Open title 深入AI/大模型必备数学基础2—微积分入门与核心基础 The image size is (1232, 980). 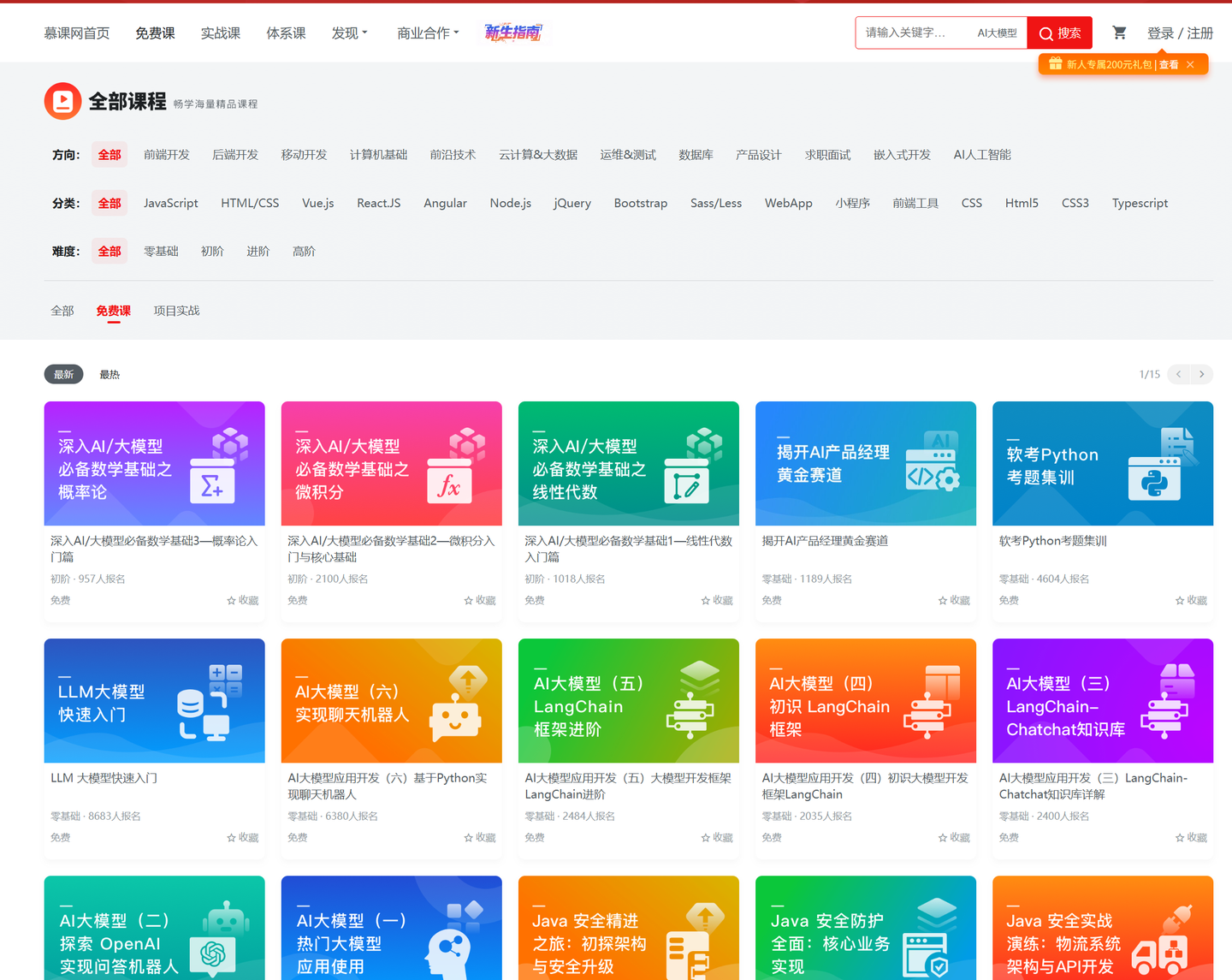(391, 549)
